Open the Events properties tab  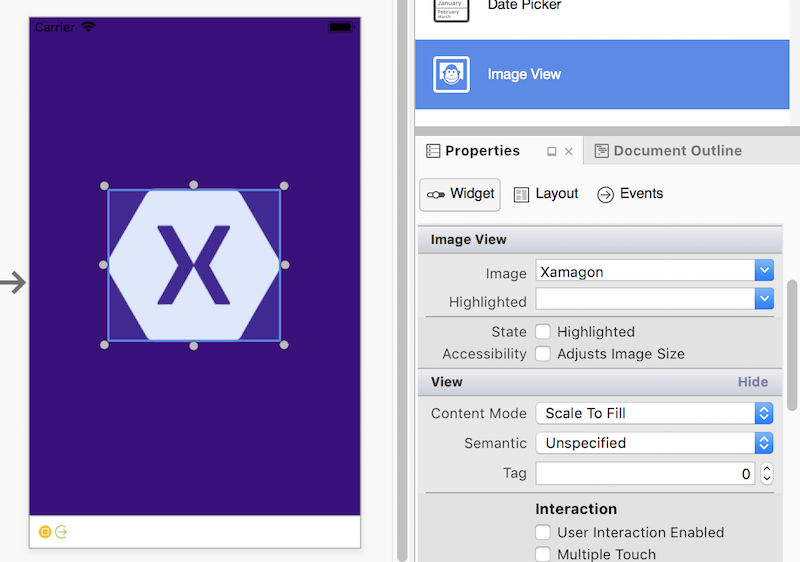[630, 194]
